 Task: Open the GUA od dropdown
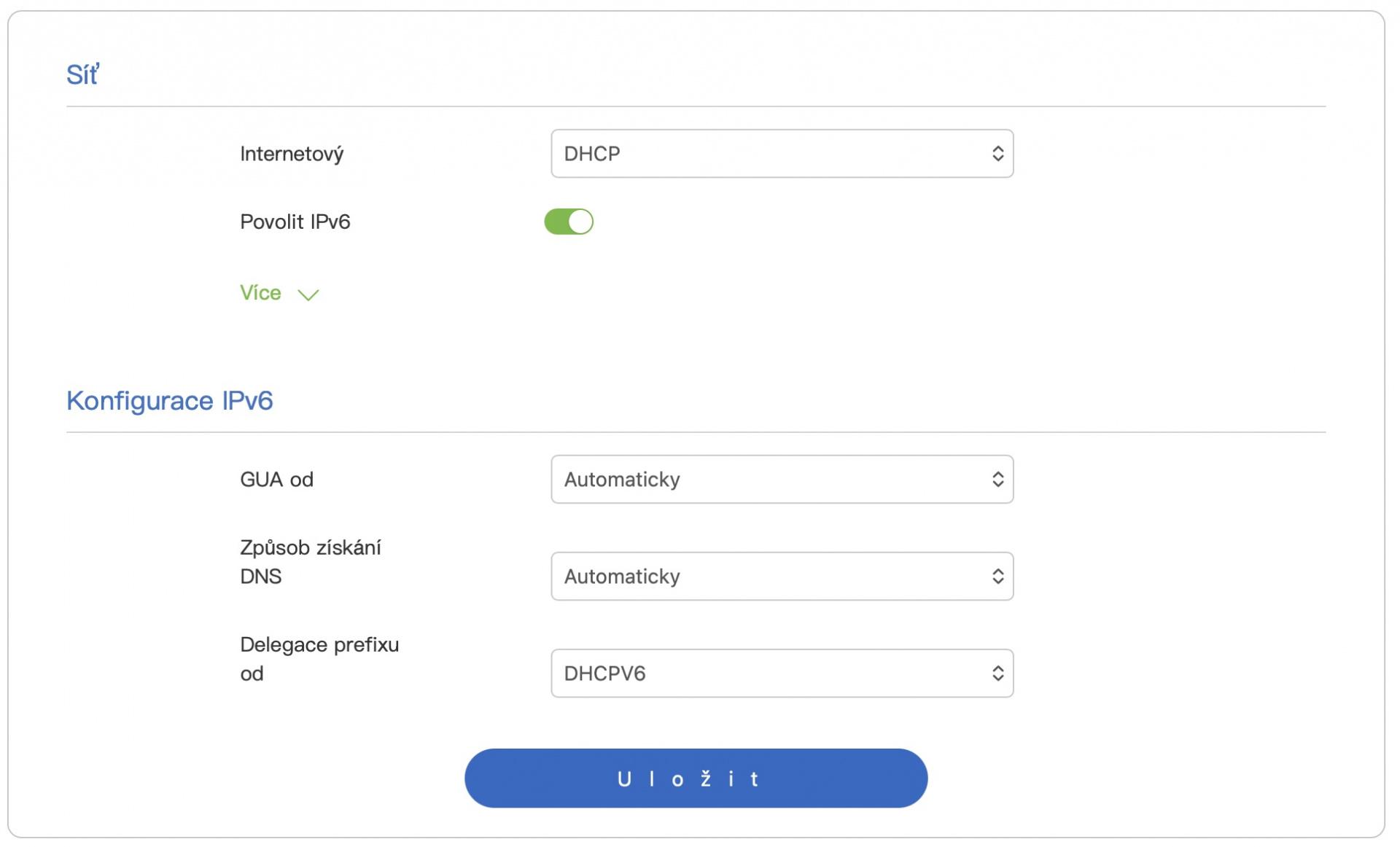tap(766, 480)
